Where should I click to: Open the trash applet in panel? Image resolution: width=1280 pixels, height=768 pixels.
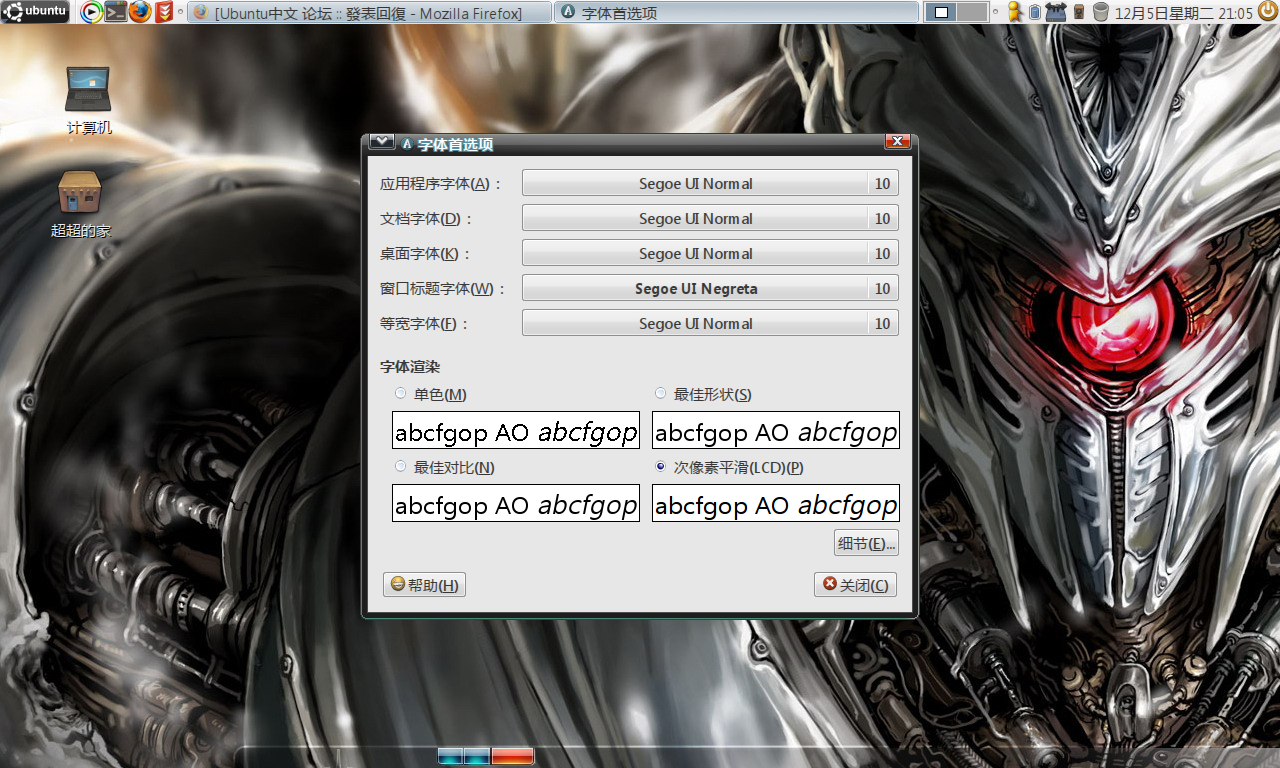[x=1101, y=12]
